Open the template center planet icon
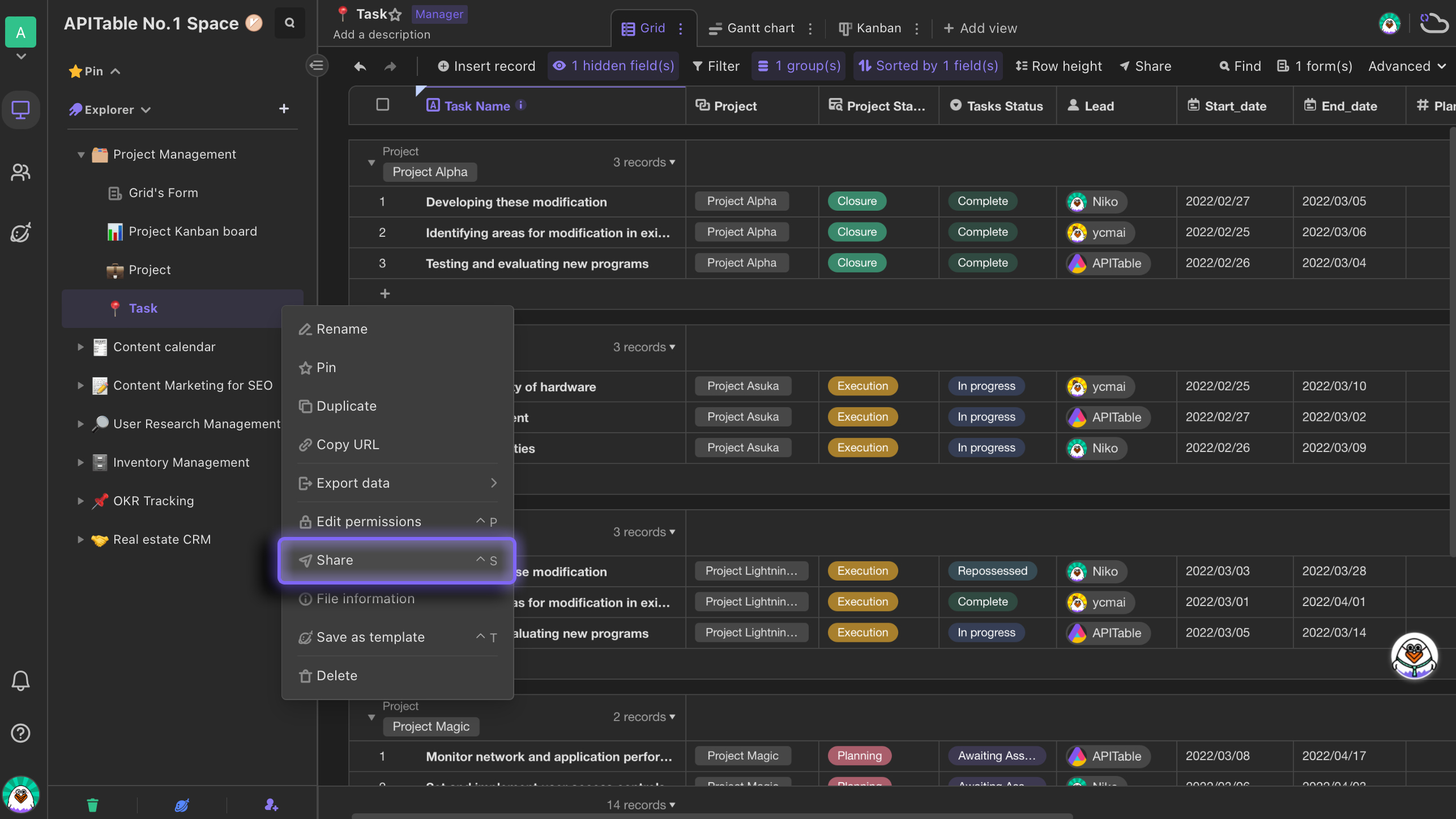1456x819 pixels. [21, 232]
